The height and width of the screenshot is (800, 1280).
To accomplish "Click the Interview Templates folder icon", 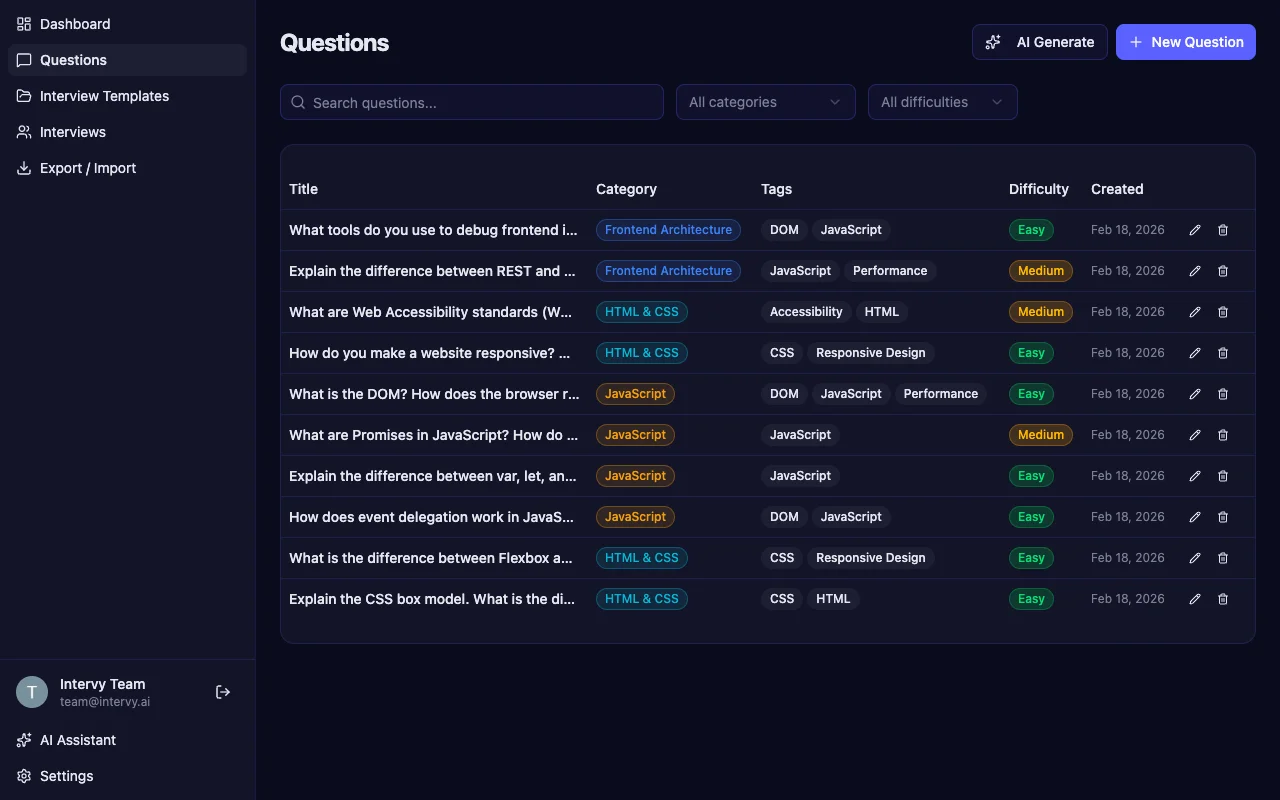I will 22,96.
